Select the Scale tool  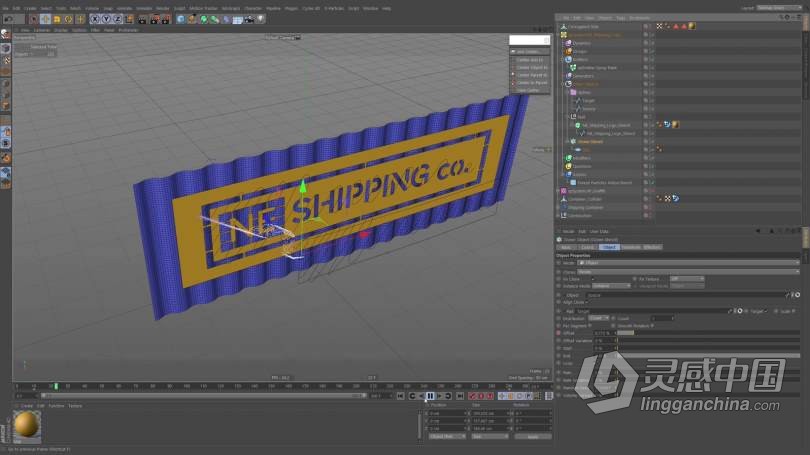point(57,19)
